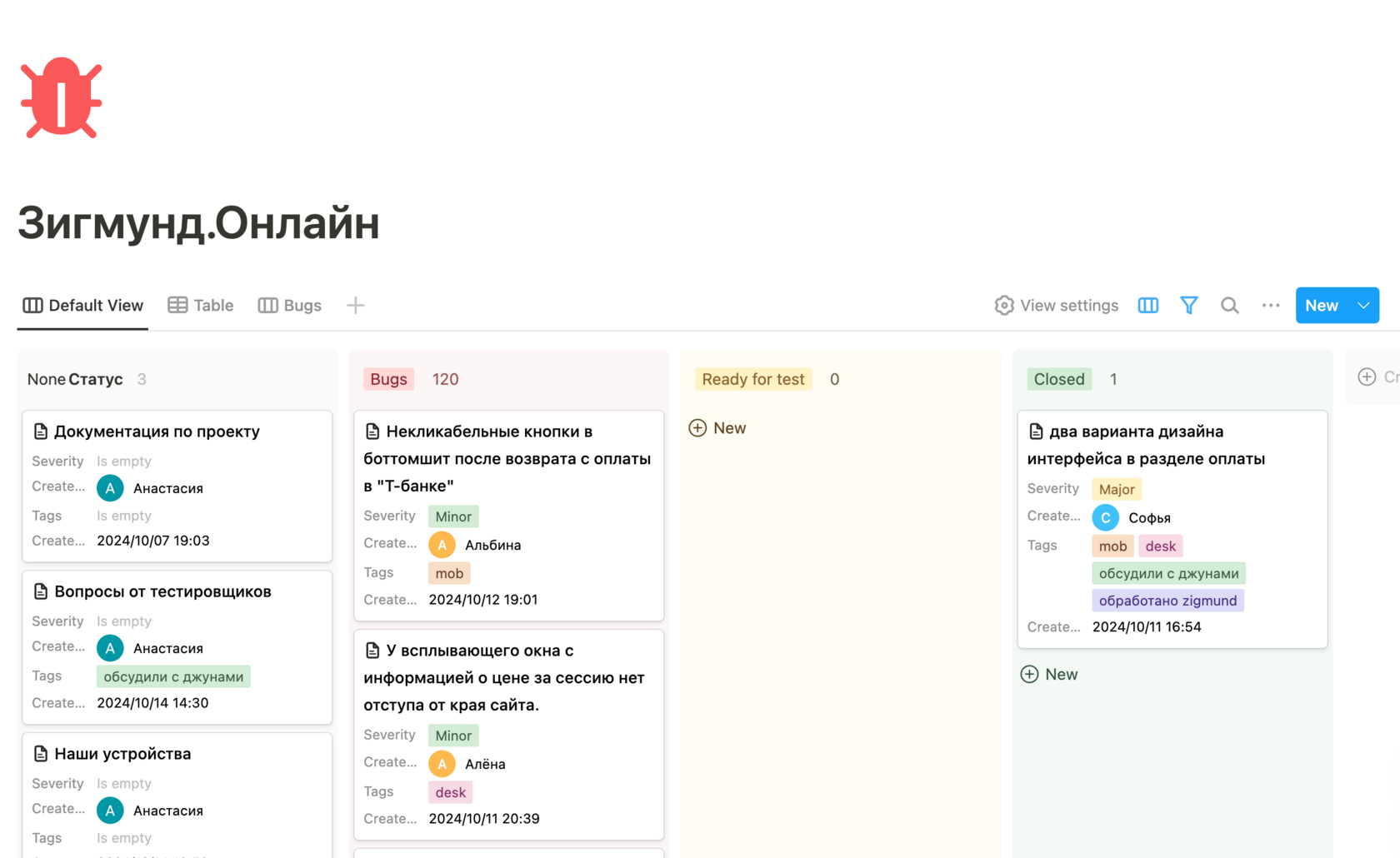Click the blue New button
1400x858 pixels.
[x=1322, y=306]
